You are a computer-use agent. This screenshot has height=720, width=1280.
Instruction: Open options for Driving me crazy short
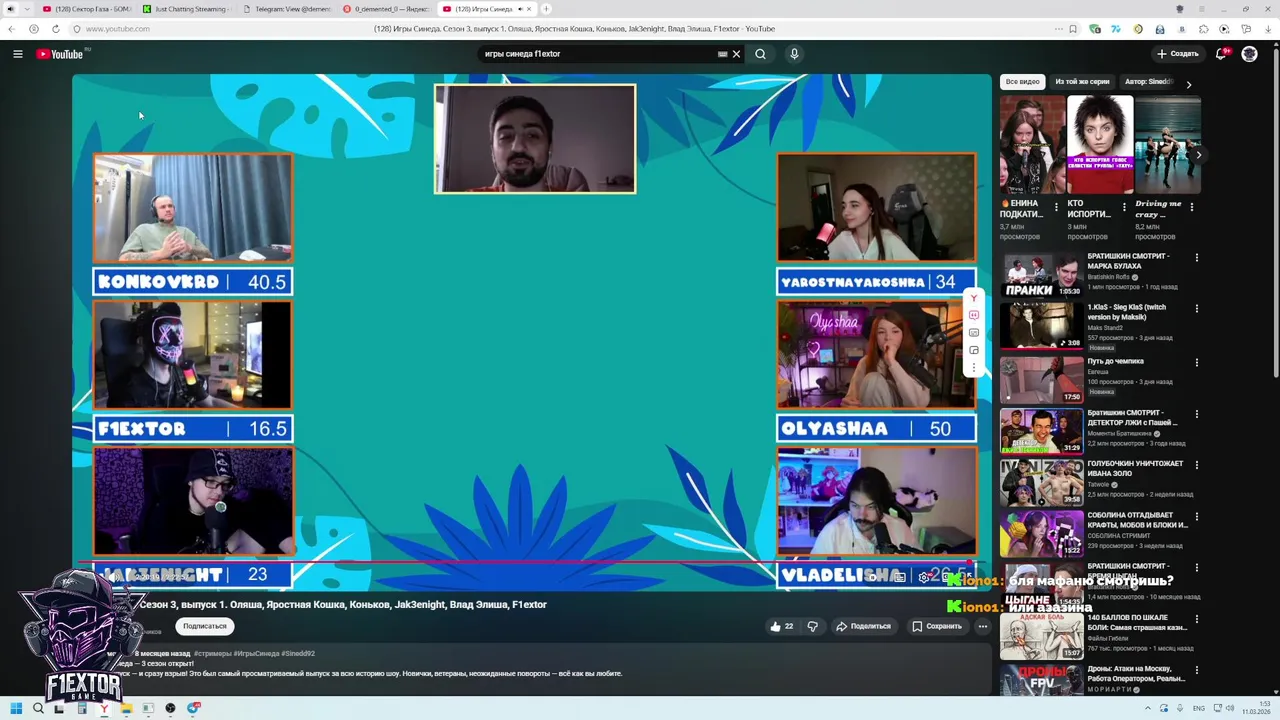pyautogui.click(x=1191, y=207)
